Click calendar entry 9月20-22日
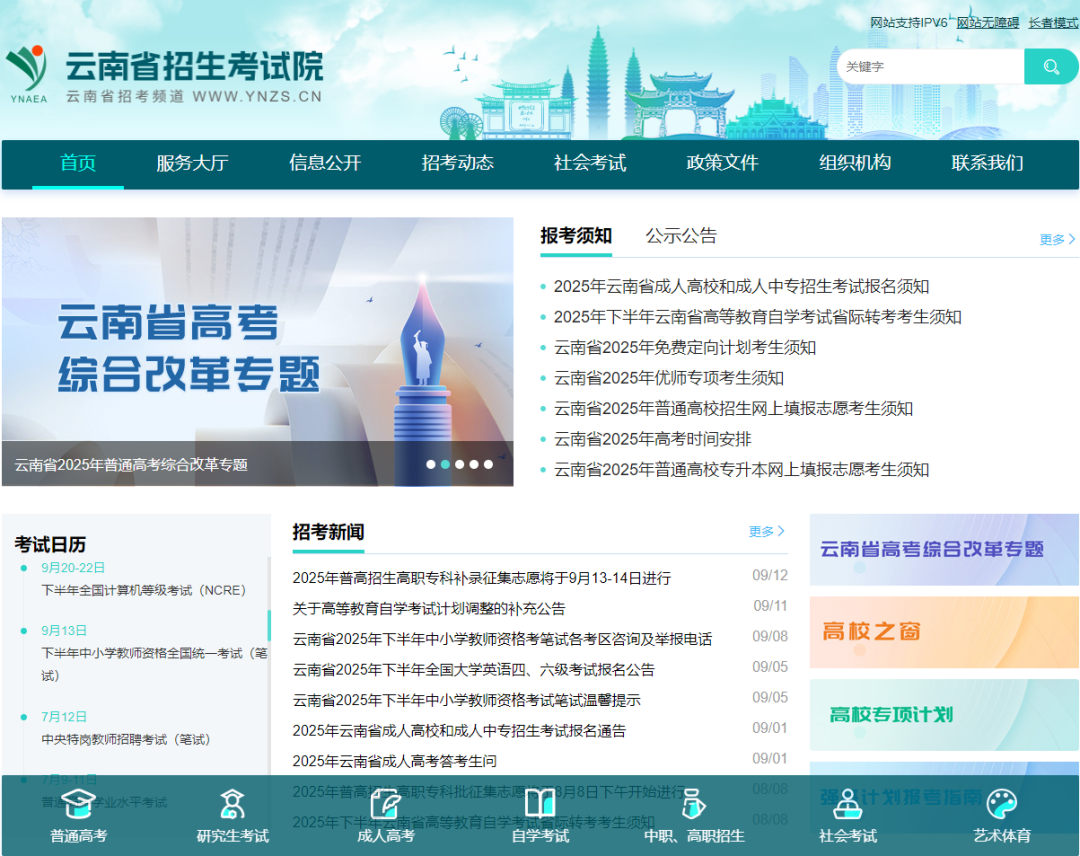The height and width of the screenshot is (856, 1080). [73, 567]
